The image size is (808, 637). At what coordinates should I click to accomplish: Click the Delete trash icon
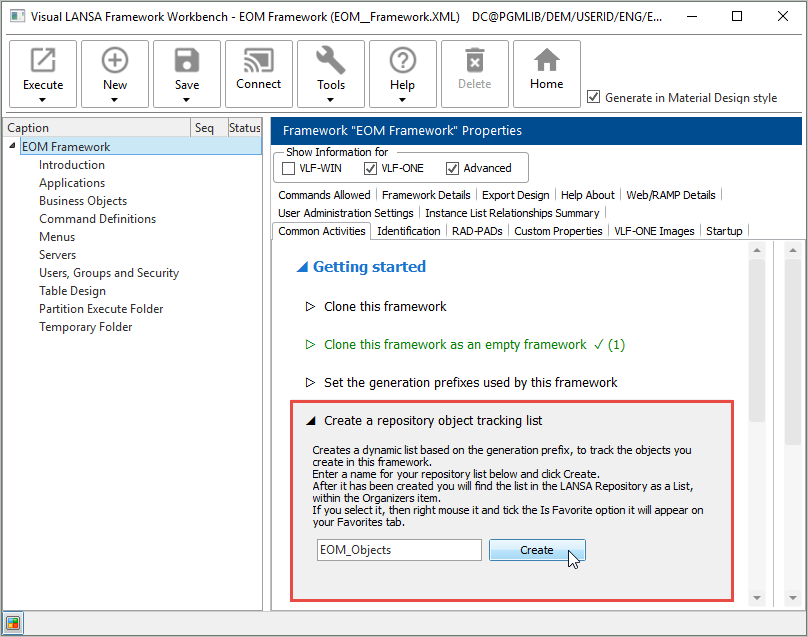tap(475, 60)
